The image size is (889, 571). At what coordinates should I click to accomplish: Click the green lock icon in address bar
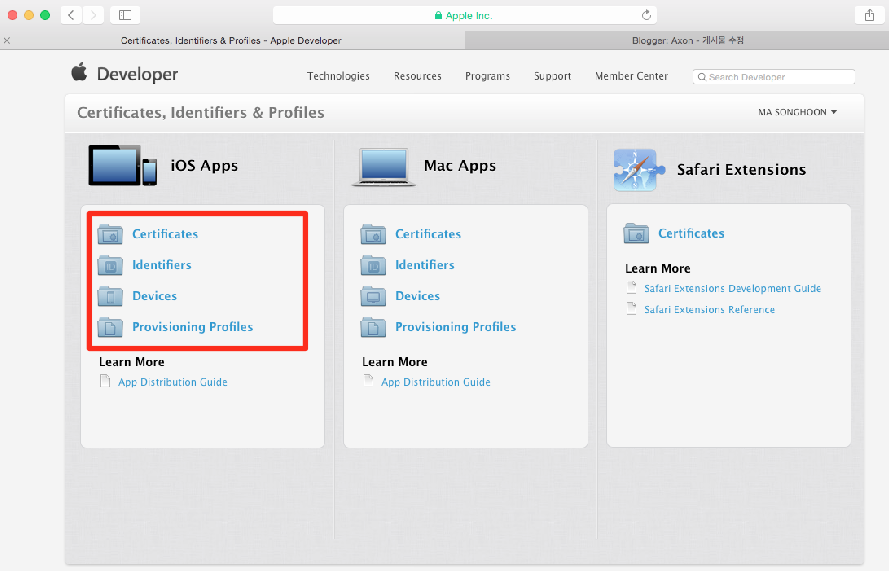click(x=438, y=15)
